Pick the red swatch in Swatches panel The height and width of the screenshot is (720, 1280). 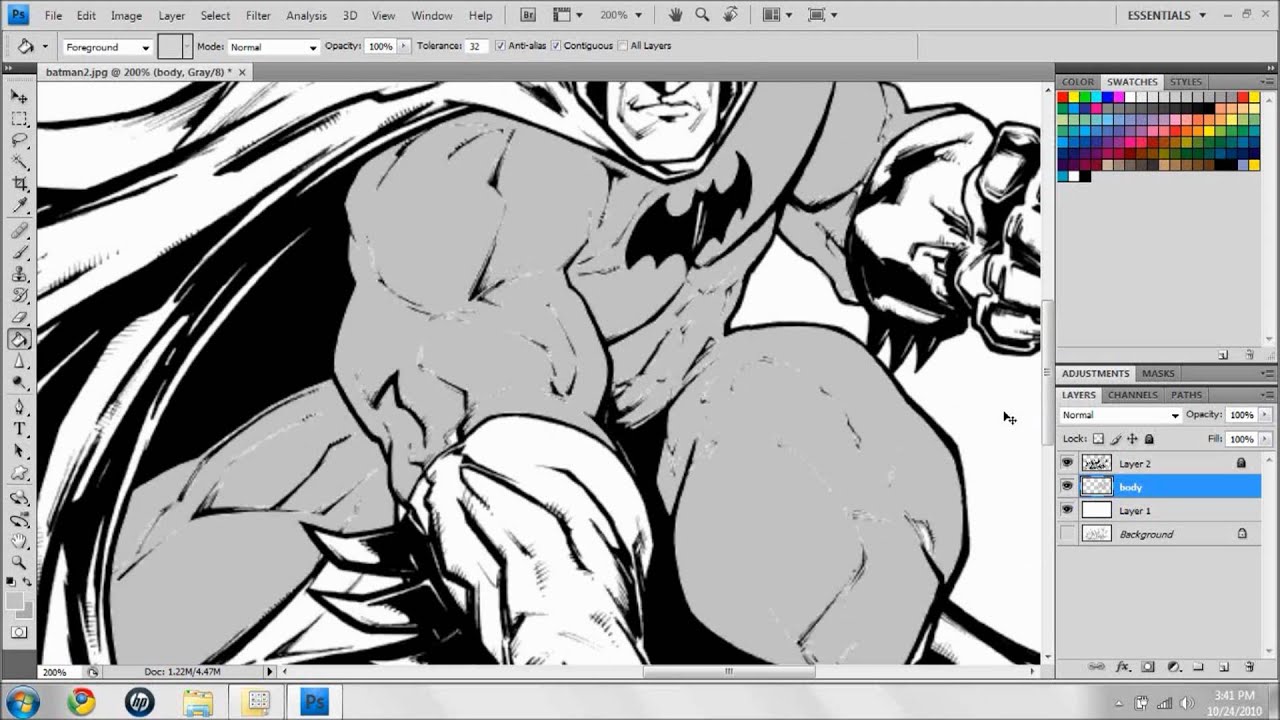pos(1063,97)
